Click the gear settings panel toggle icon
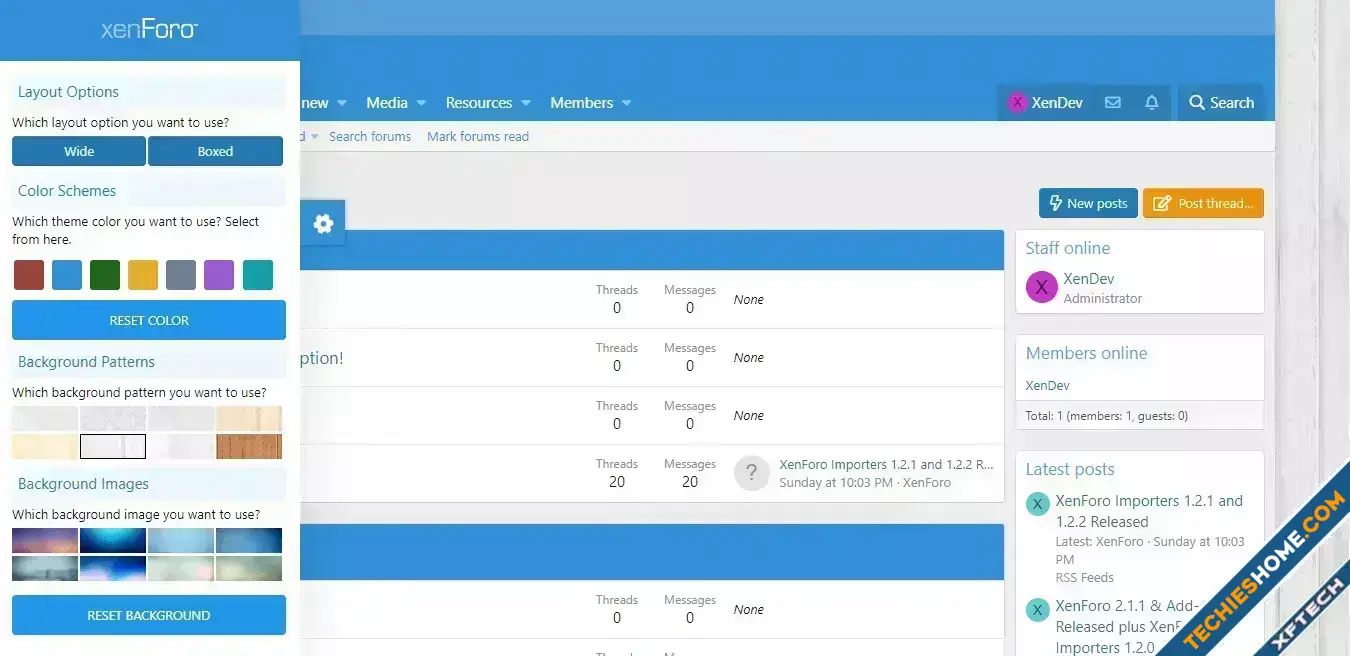 click(322, 224)
